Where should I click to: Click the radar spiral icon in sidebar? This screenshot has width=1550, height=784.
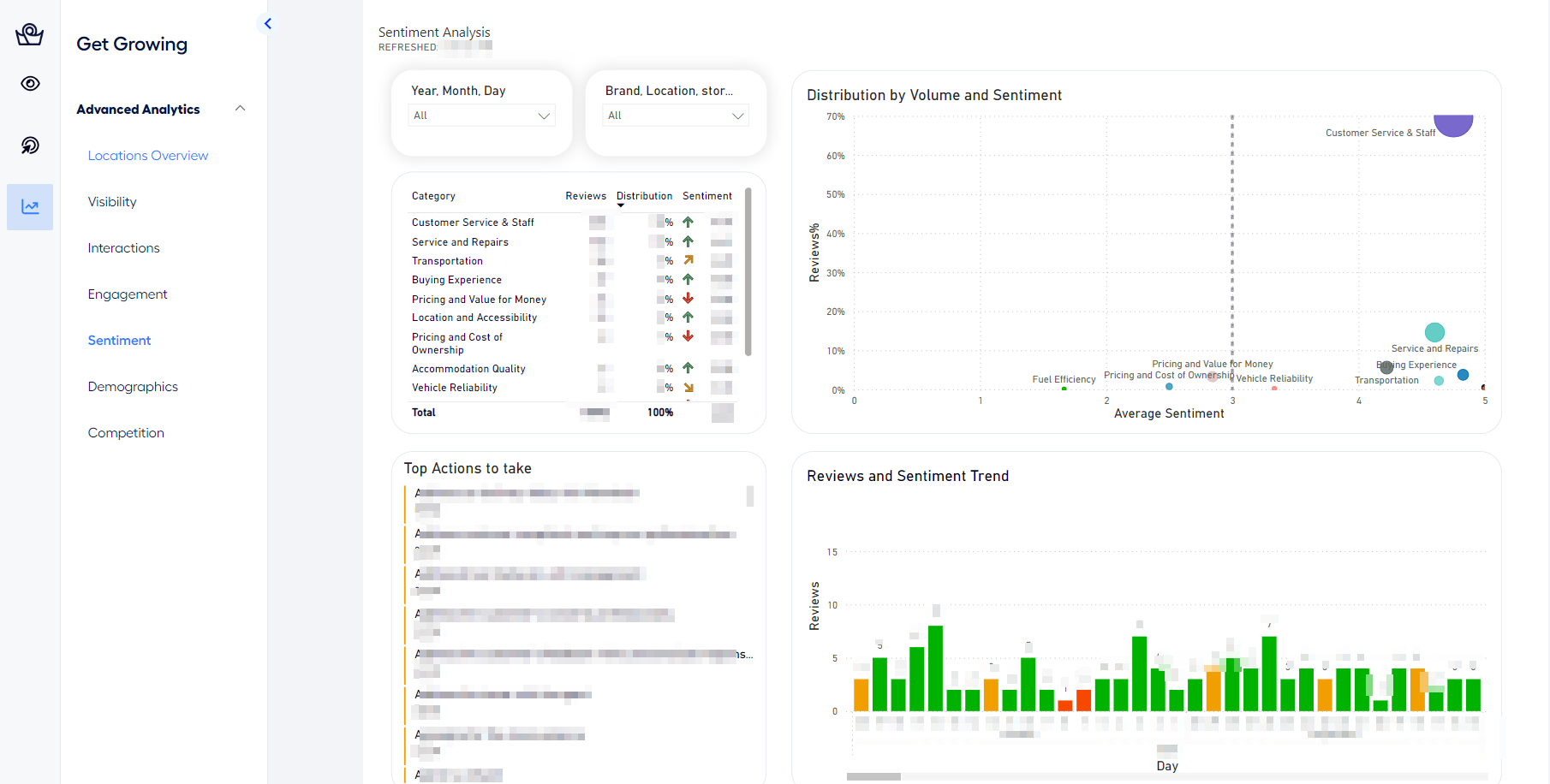pyautogui.click(x=30, y=146)
